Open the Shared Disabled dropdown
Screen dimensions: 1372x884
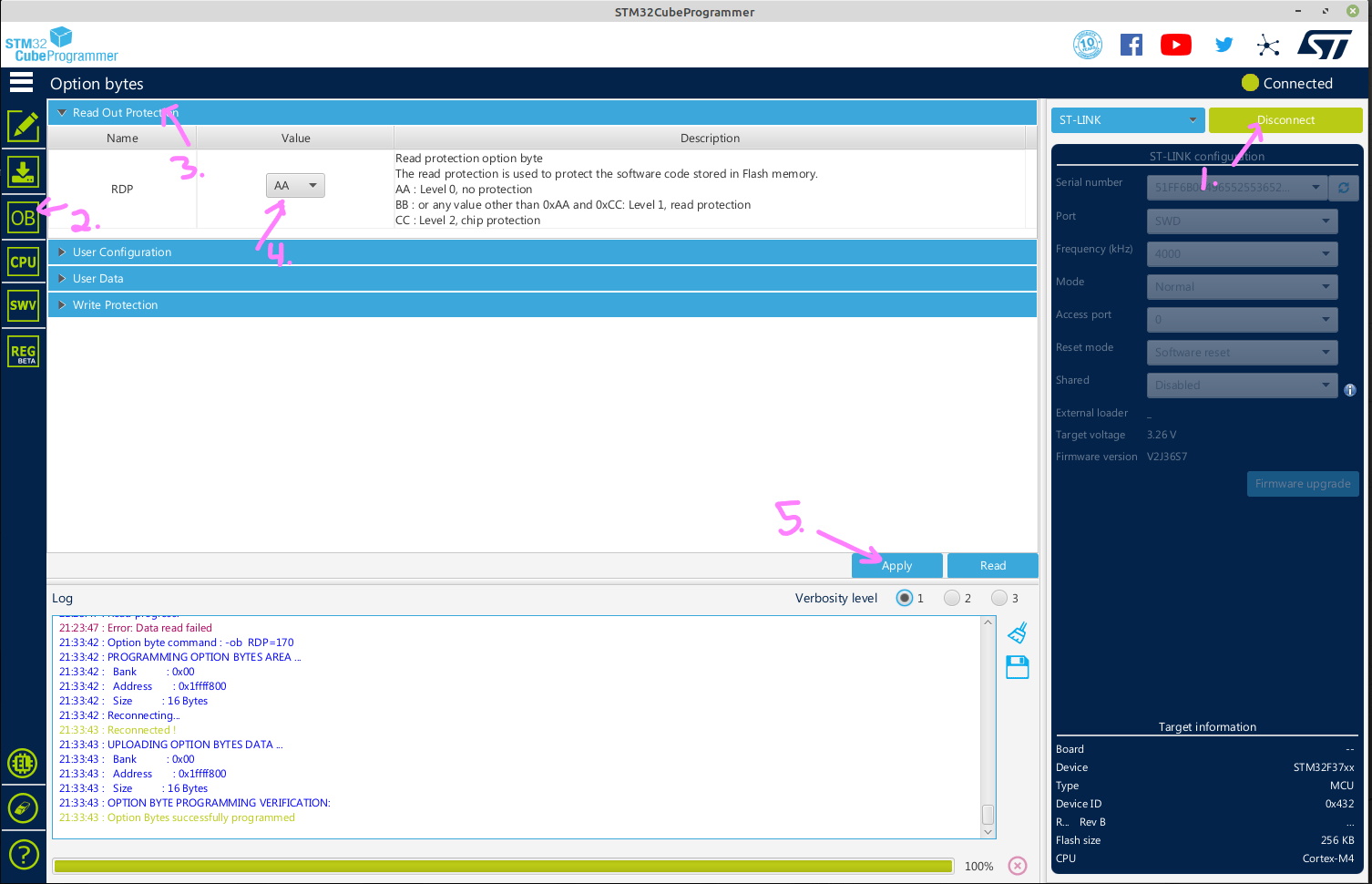1242,385
